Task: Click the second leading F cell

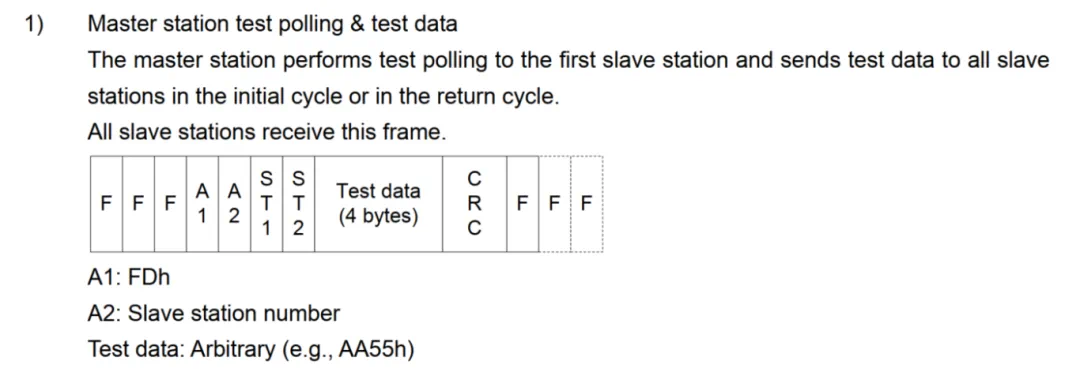Action: (138, 204)
